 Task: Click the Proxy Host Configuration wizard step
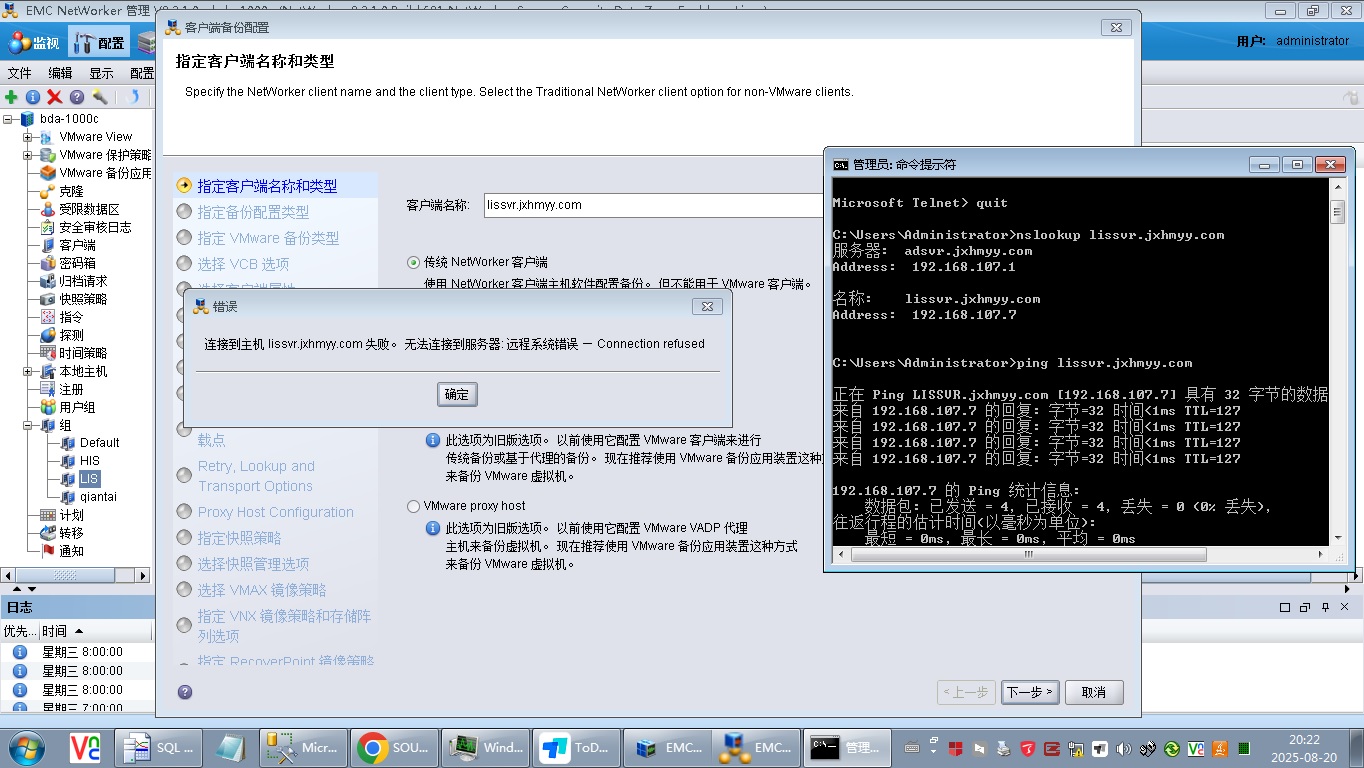pos(275,512)
